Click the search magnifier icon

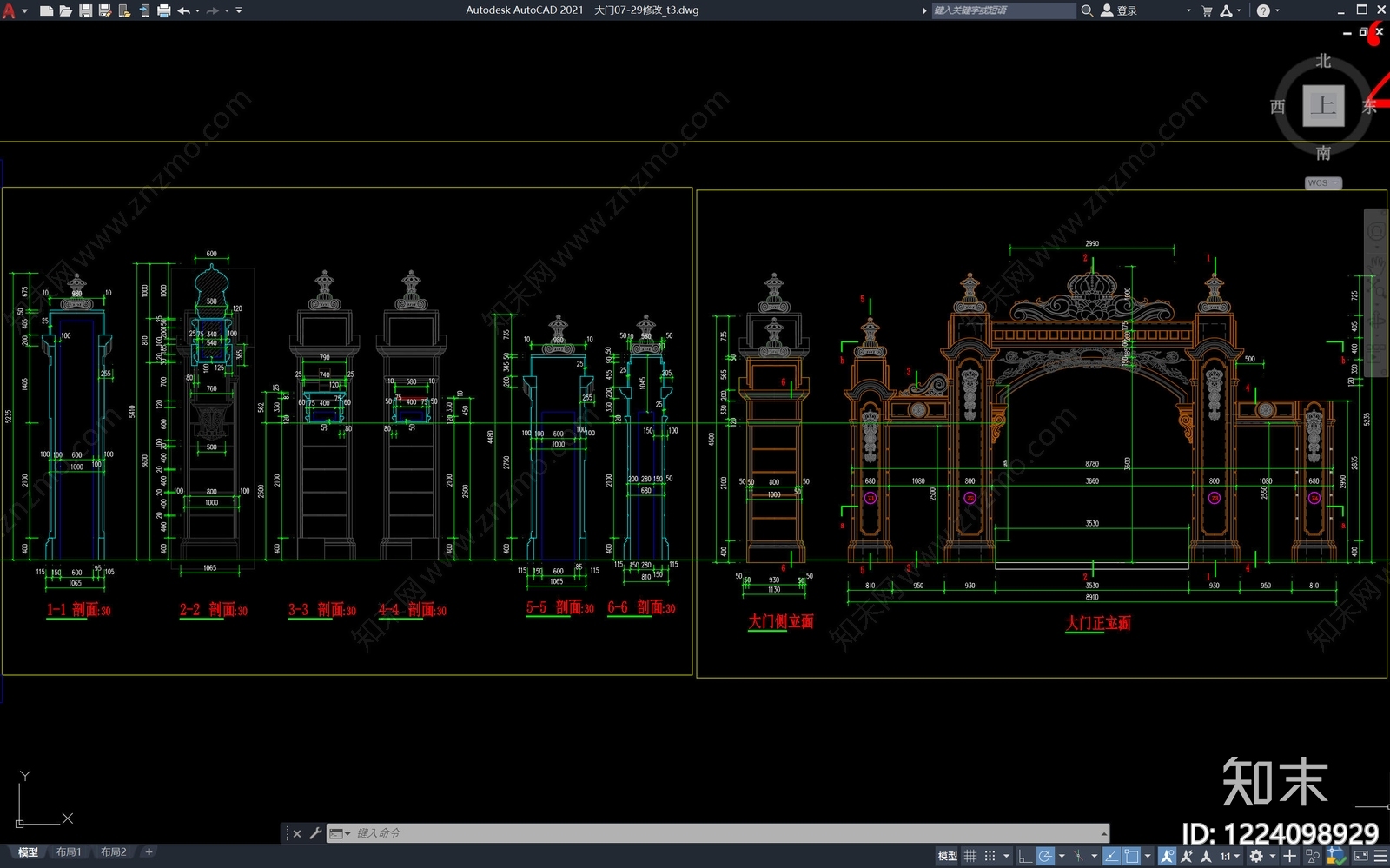1086,10
